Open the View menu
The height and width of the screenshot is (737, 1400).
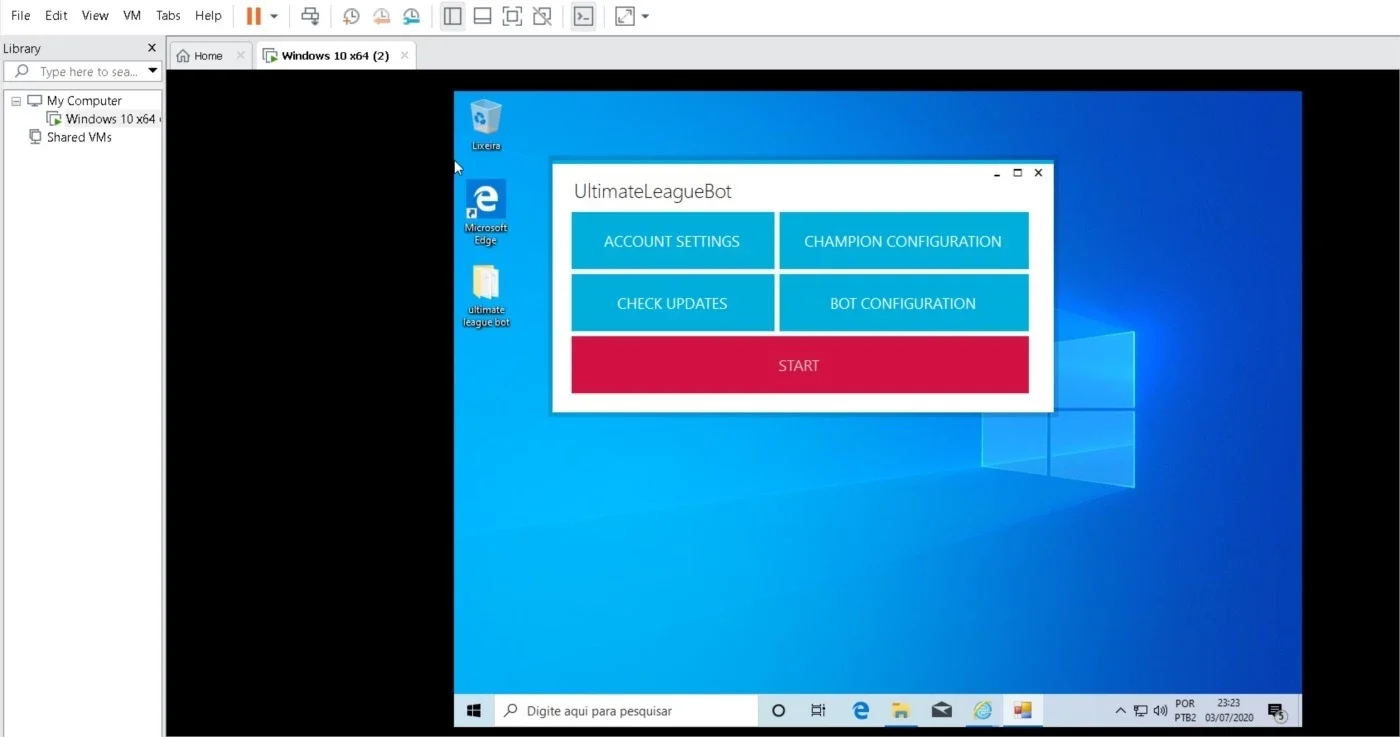(95, 16)
